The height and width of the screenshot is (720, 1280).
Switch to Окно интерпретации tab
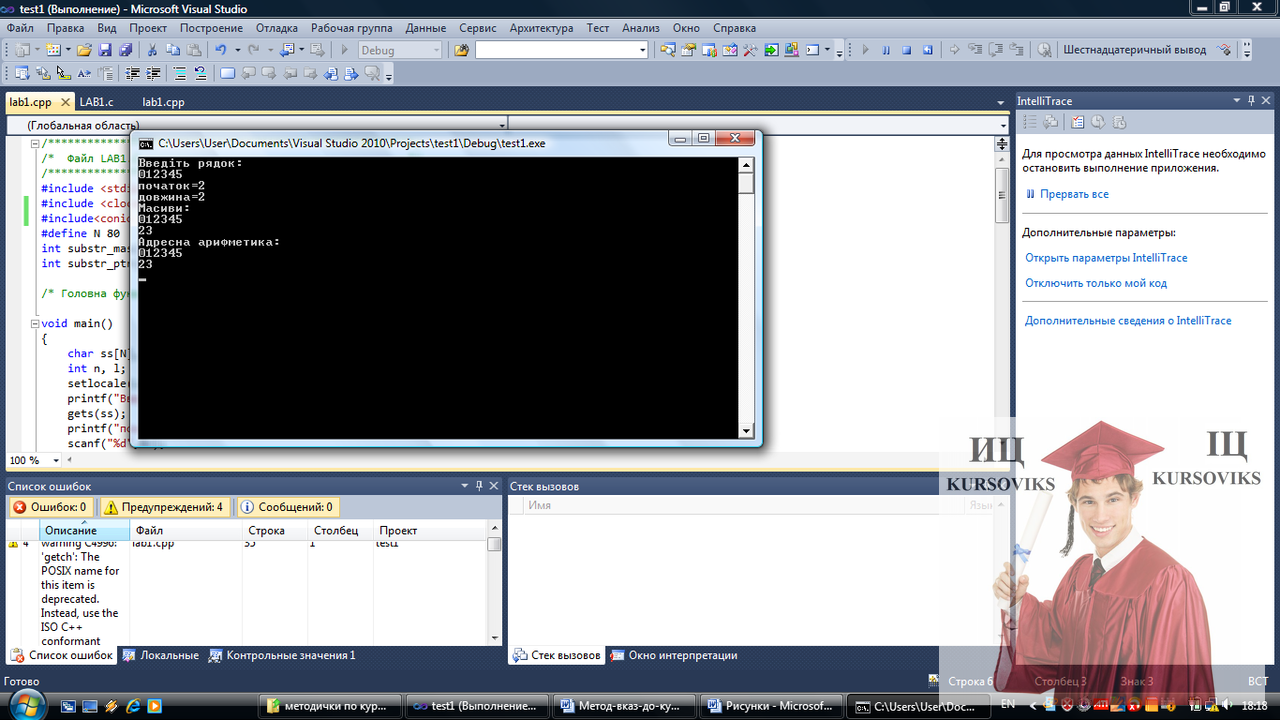[675, 655]
